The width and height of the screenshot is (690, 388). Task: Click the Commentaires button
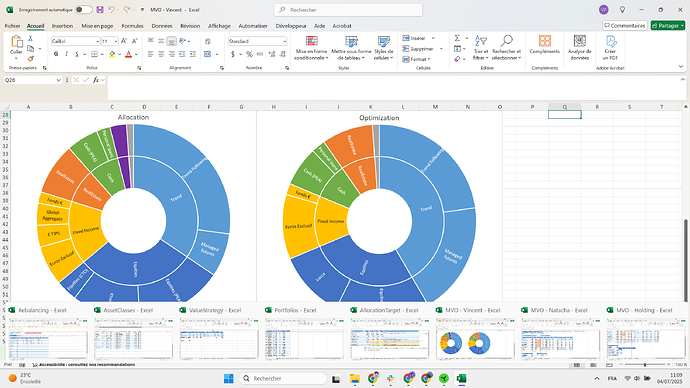click(625, 26)
